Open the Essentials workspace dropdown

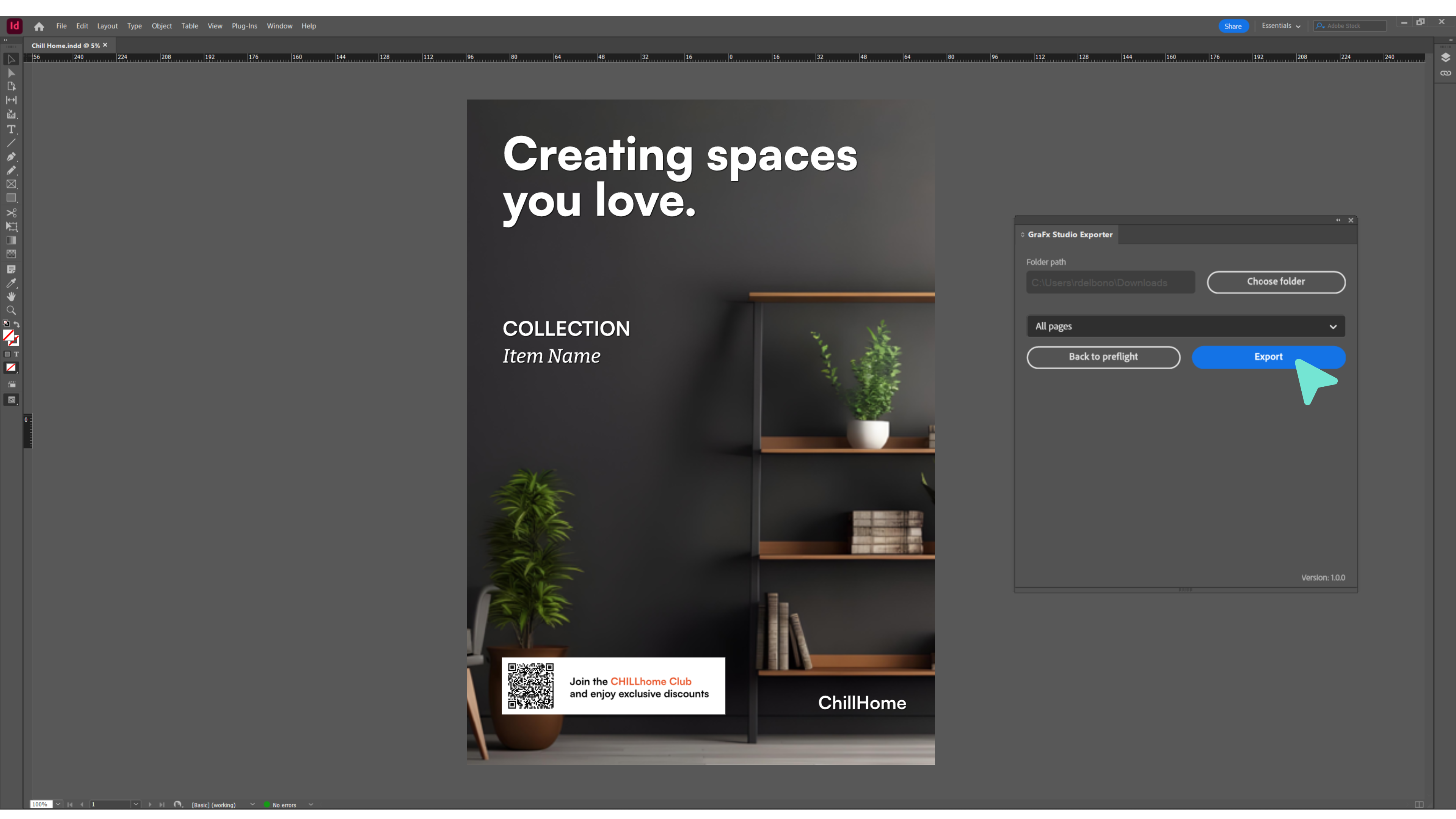1281,26
